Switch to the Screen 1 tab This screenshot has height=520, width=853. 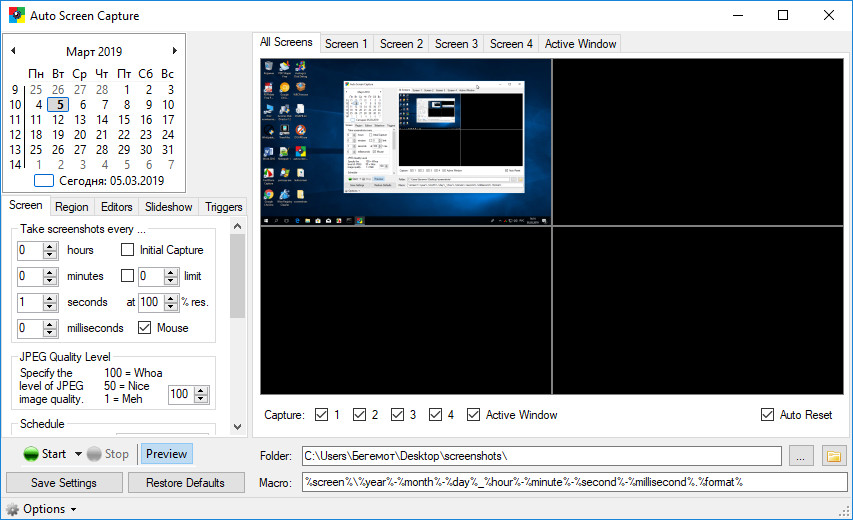(346, 44)
